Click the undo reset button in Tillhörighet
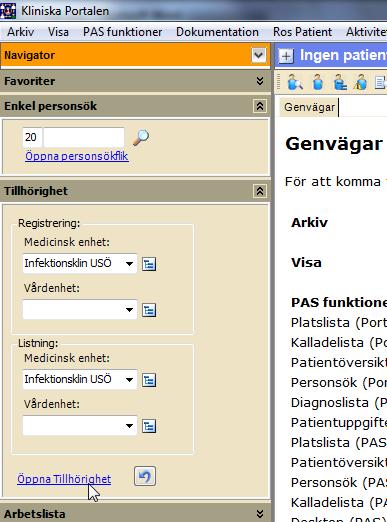The height and width of the screenshot is (522, 387). tap(145, 476)
